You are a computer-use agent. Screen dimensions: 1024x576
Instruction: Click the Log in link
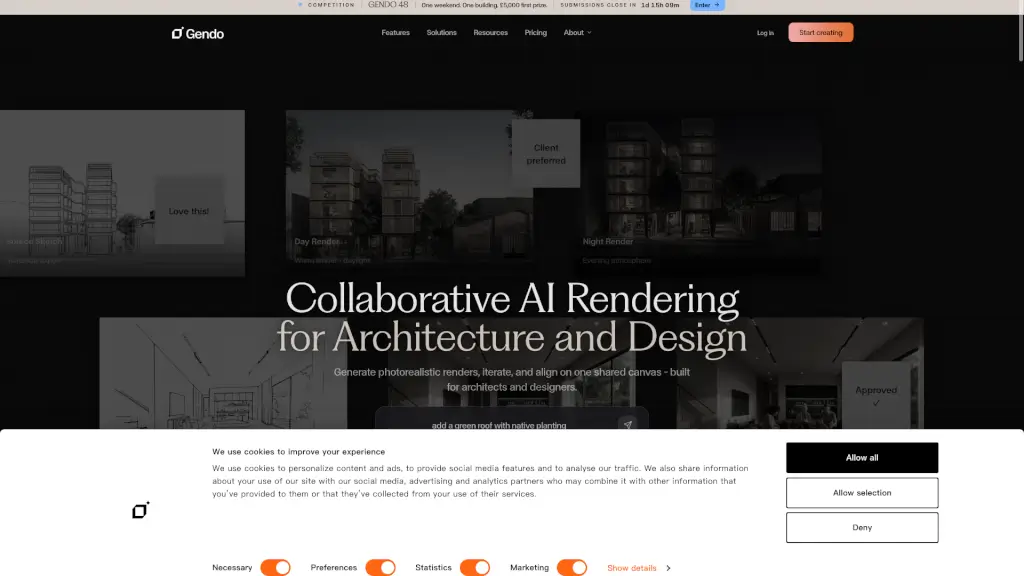(x=765, y=33)
